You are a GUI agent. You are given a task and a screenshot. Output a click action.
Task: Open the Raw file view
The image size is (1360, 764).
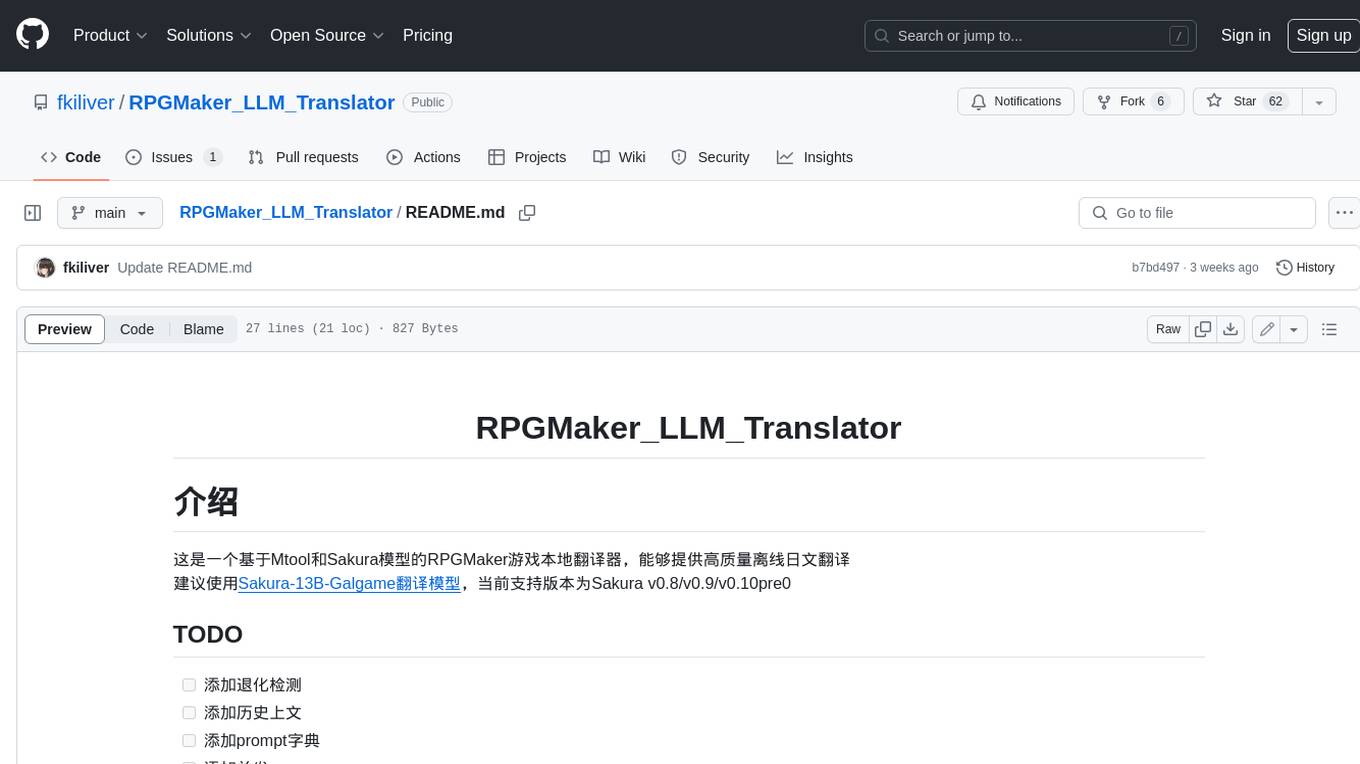[1168, 329]
